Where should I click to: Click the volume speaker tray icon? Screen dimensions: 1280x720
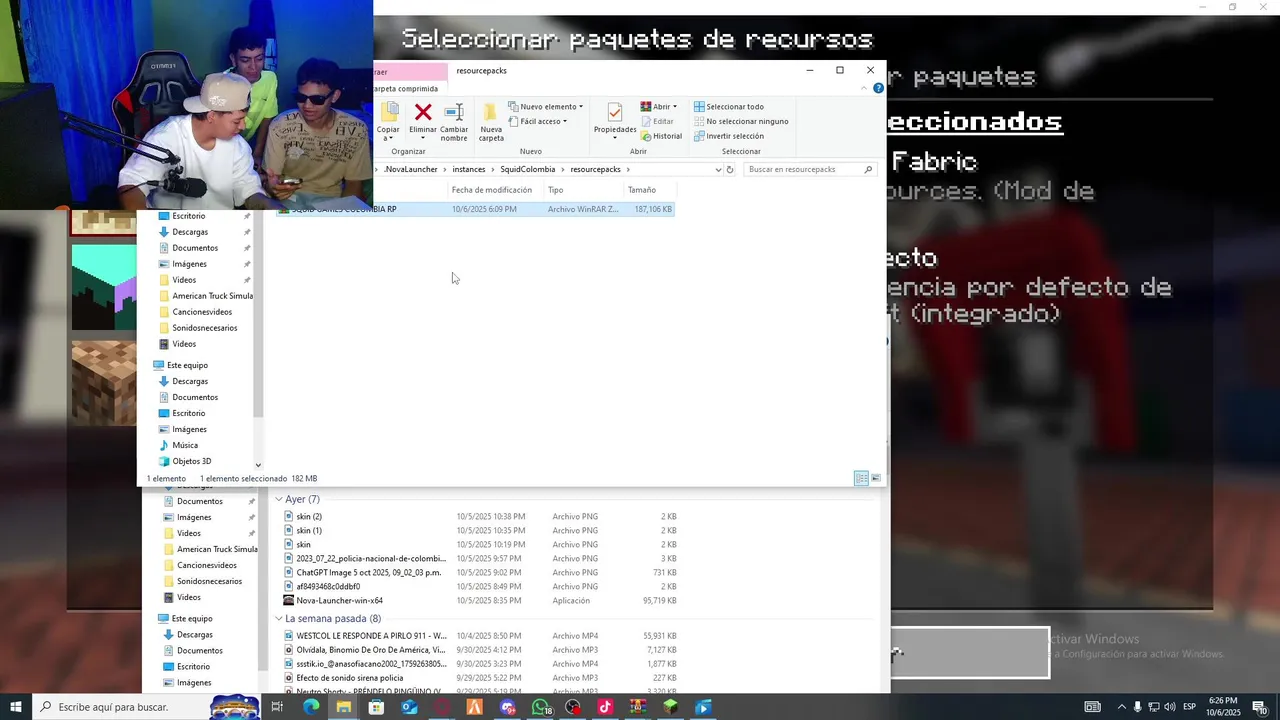1169,707
